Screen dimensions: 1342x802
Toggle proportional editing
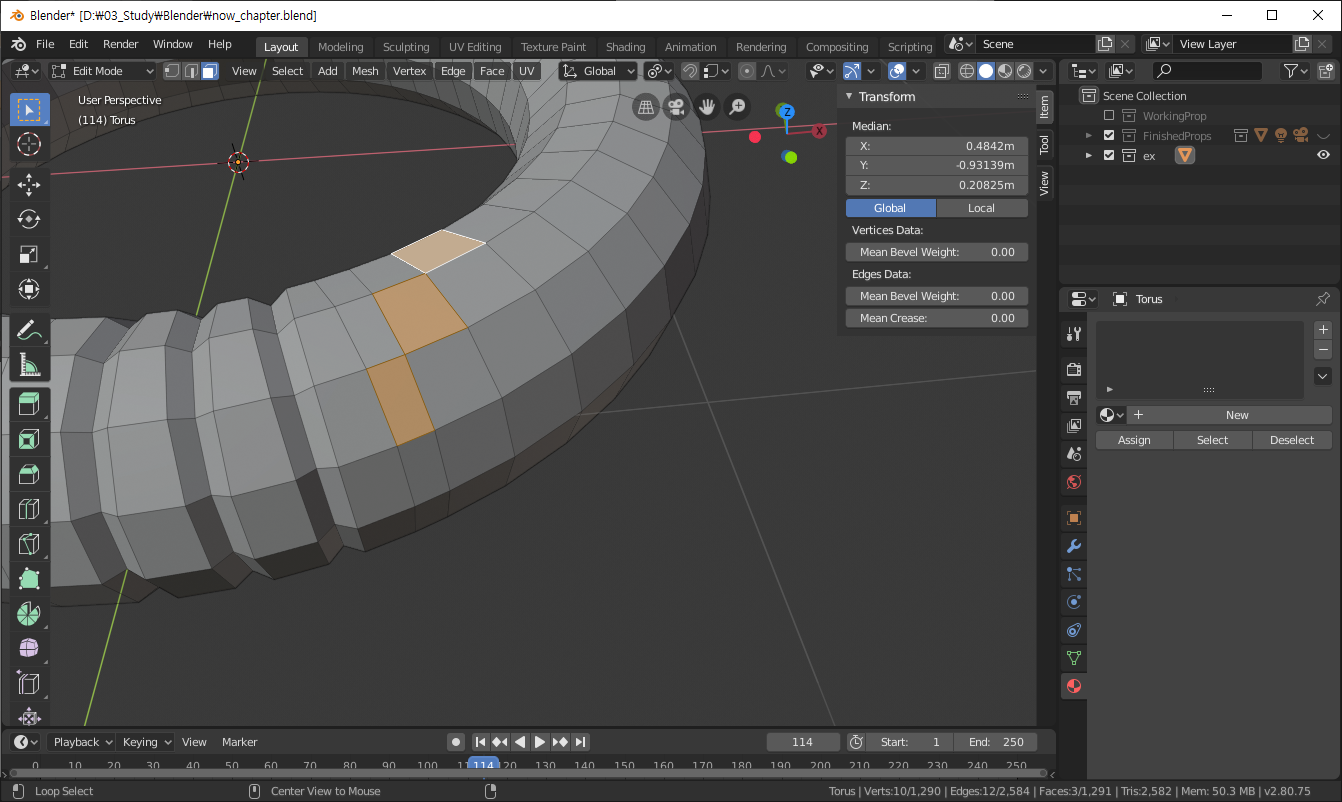click(x=747, y=71)
